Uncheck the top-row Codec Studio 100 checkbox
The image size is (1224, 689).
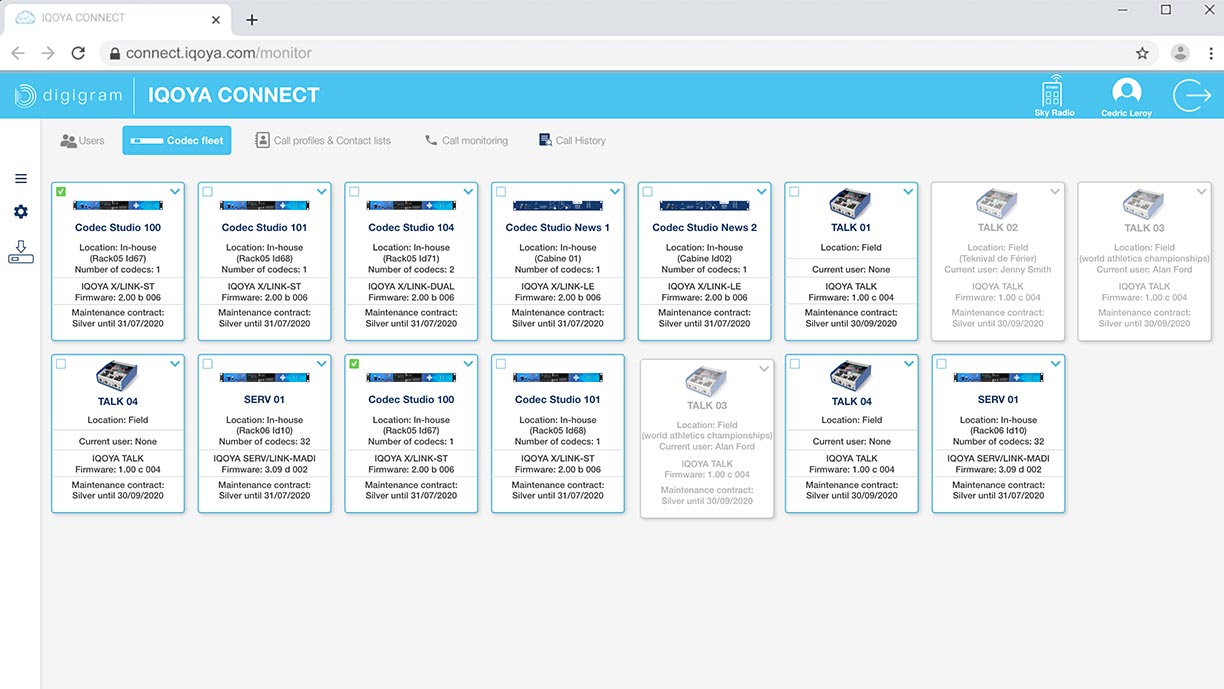coord(61,192)
